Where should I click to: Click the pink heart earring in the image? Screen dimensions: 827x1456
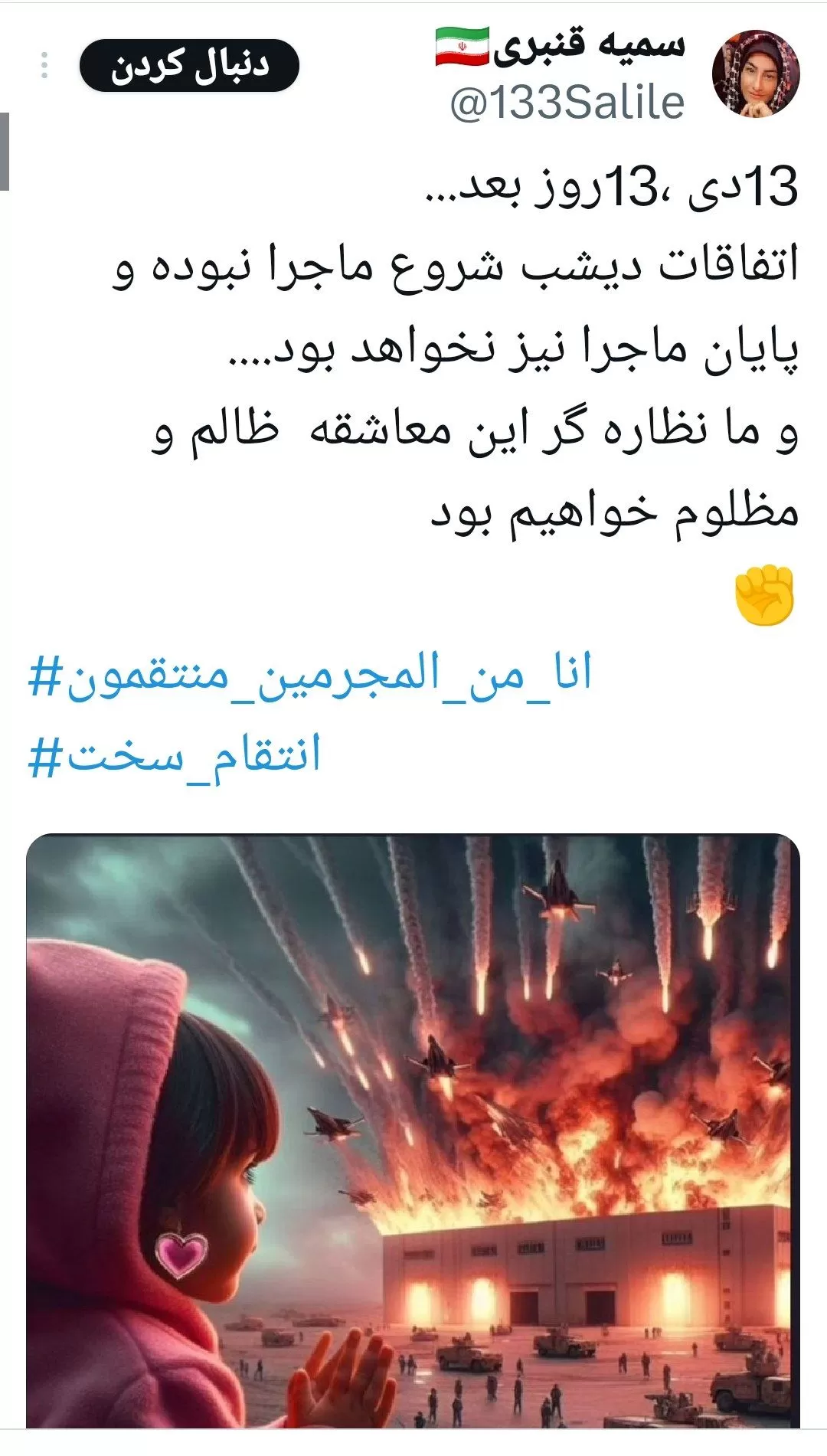pyautogui.click(x=181, y=1253)
